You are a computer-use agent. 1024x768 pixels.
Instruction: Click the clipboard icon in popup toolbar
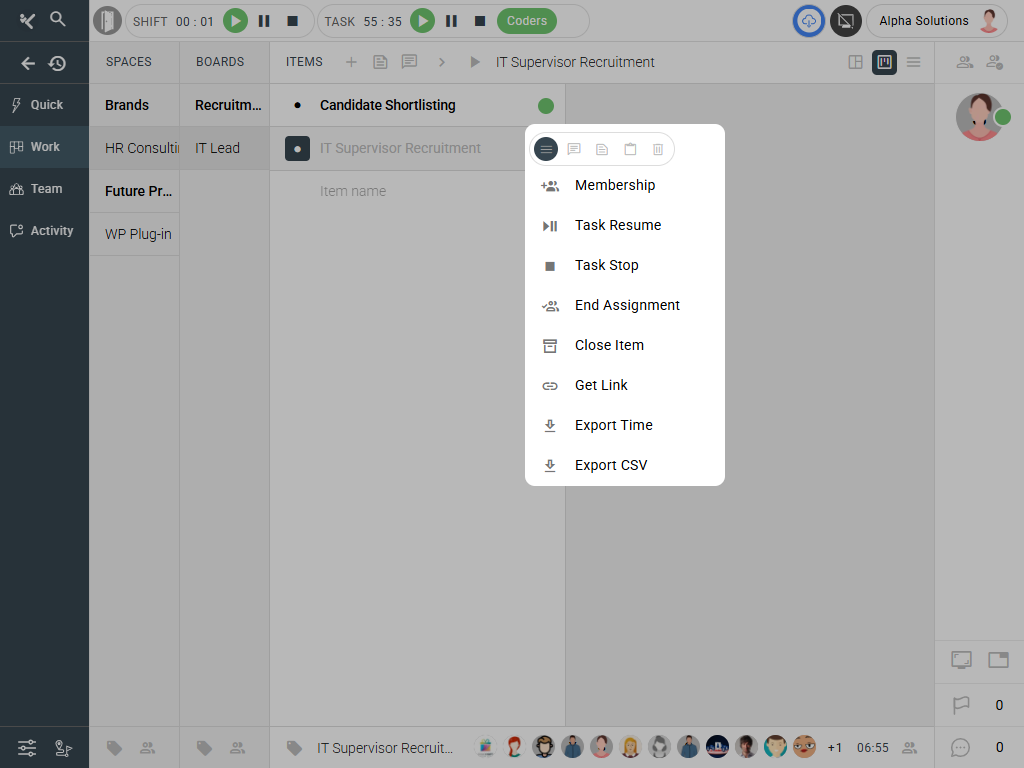(x=630, y=149)
